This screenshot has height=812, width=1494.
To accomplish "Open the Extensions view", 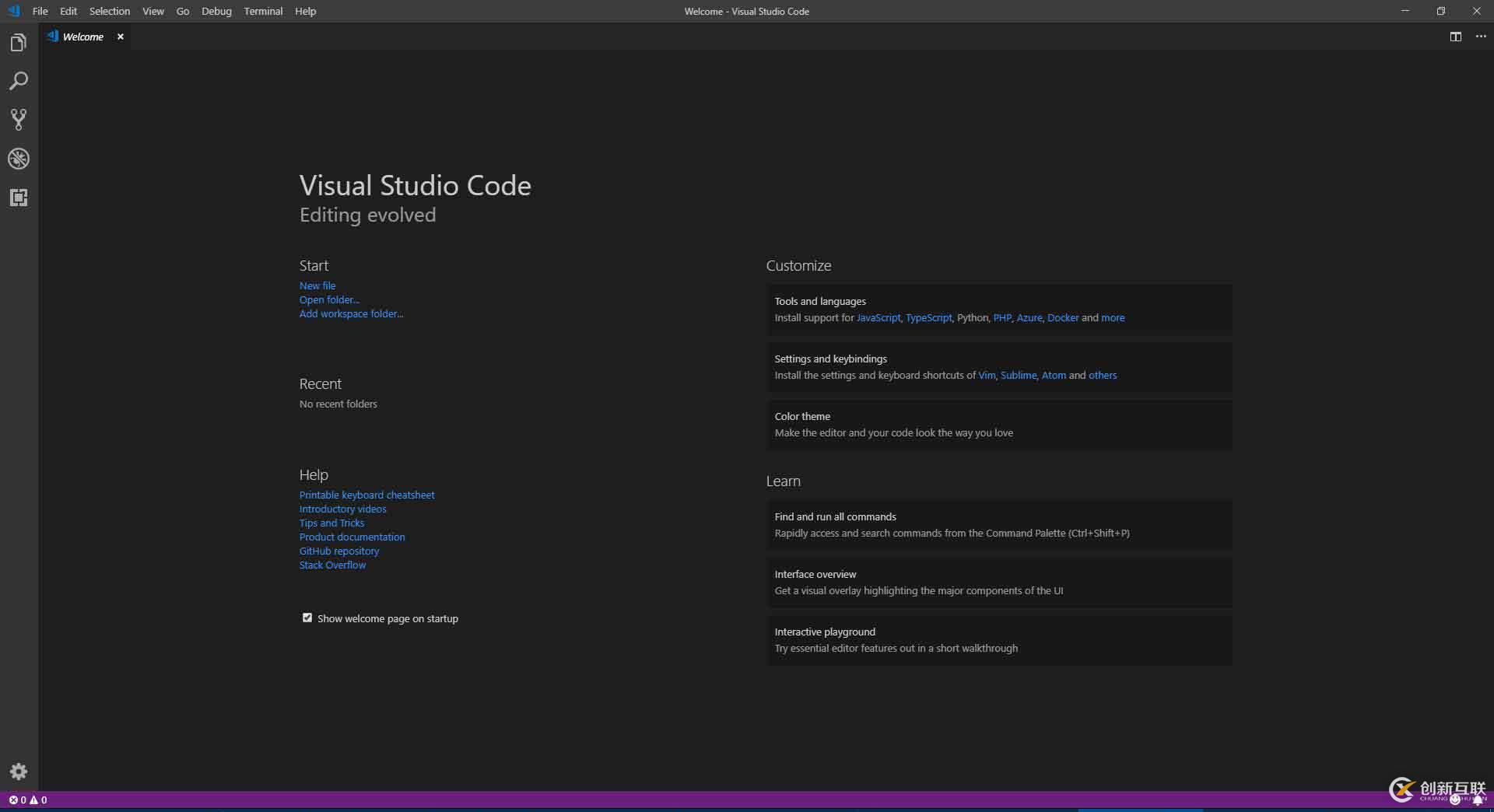I will coord(19,197).
